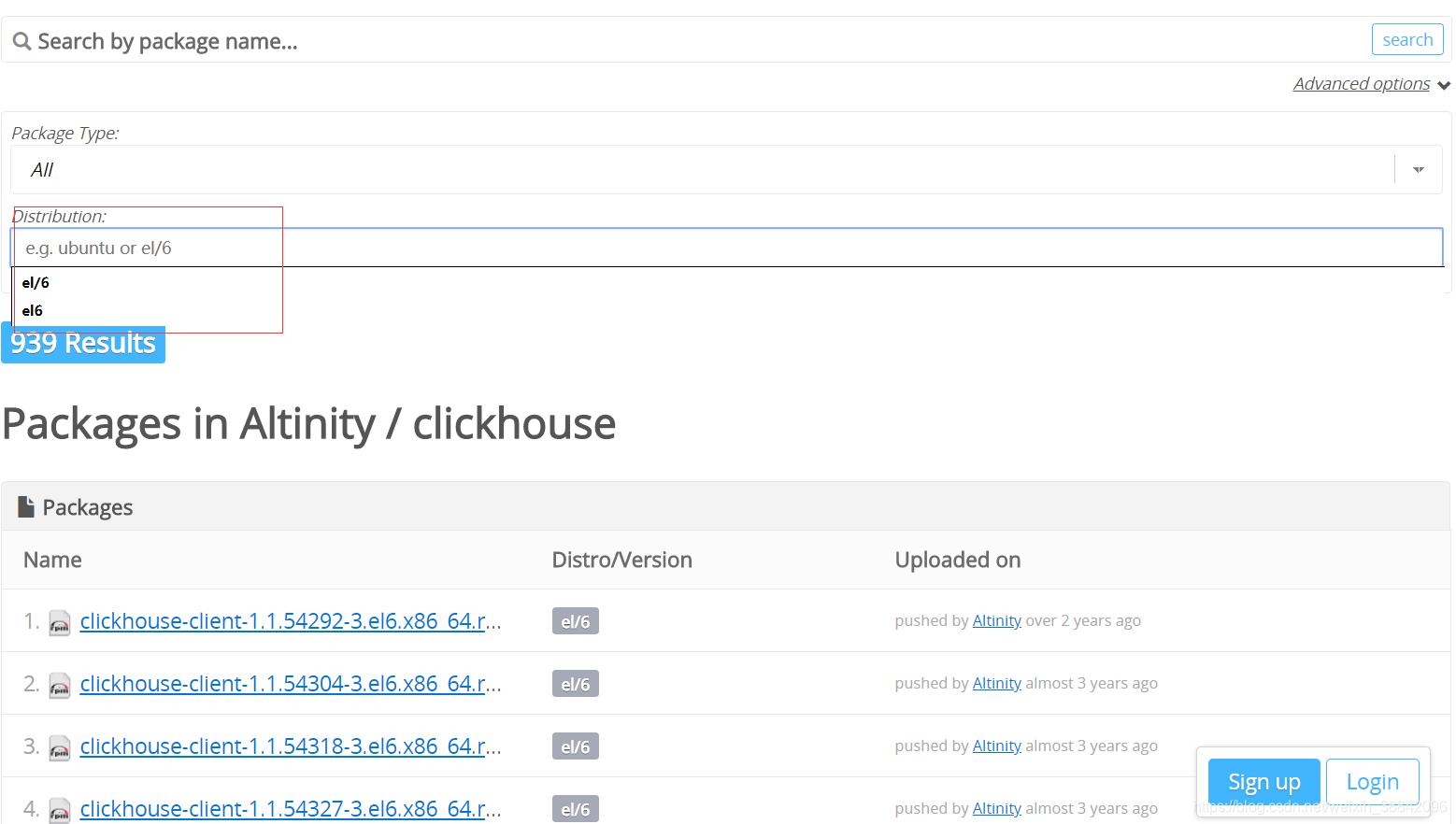The image size is (1456, 824).
Task: Click the Sign up button
Action: point(1264,781)
